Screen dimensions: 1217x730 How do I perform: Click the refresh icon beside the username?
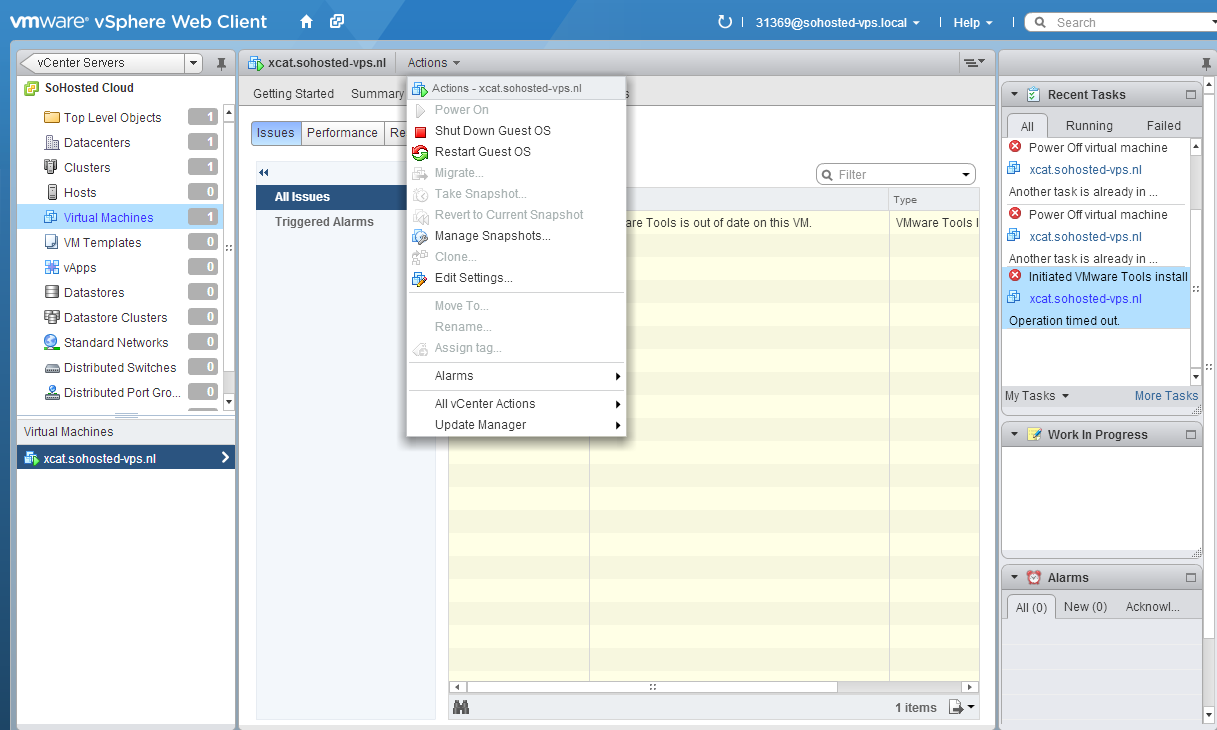[x=725, y=22]
